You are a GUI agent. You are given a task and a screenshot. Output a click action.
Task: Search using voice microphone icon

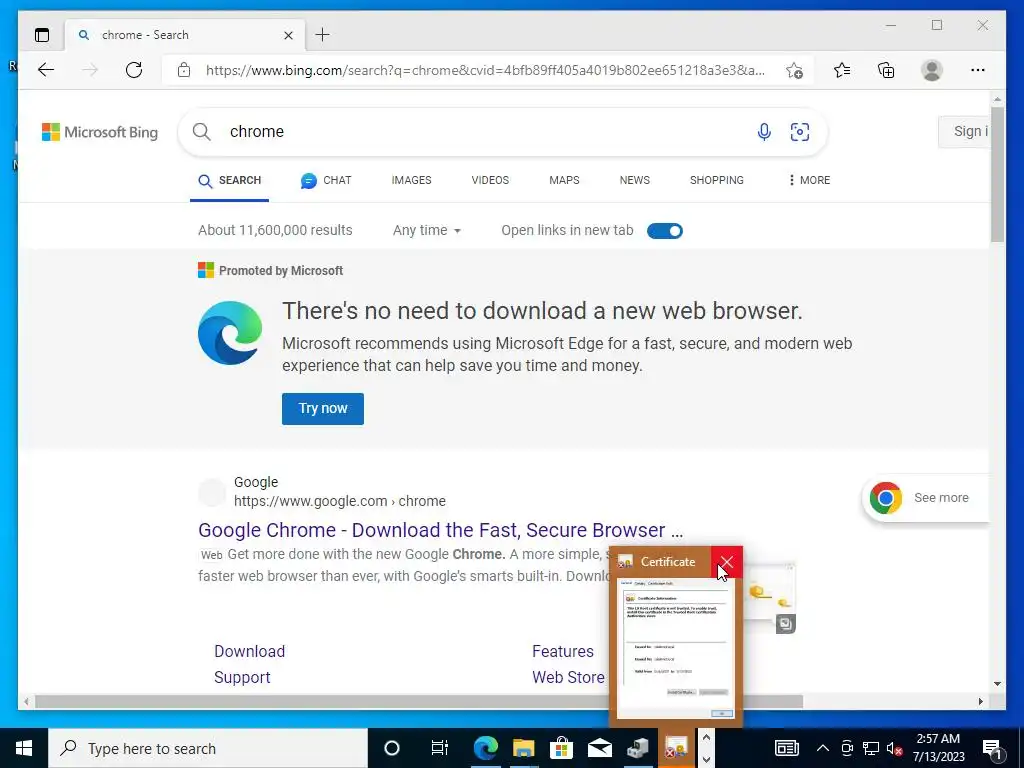click(764, 131)
